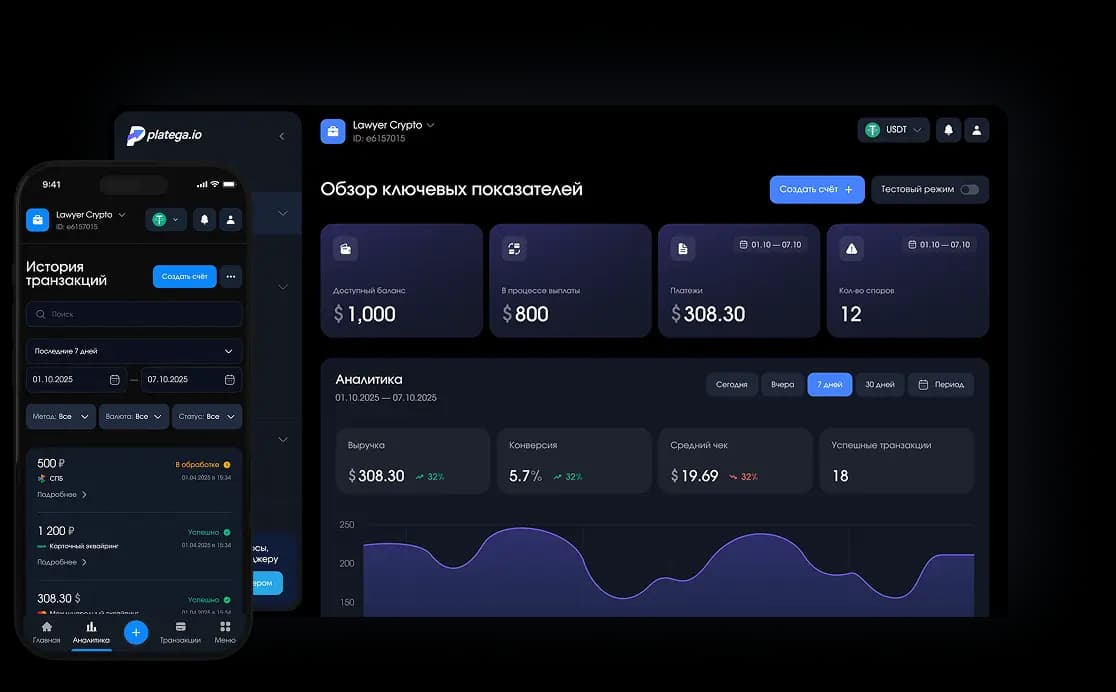The height and width of the screenshot is (692, 1116).
Task: Tap the blue plus floating action button
Action: click(x=135, y=632)
